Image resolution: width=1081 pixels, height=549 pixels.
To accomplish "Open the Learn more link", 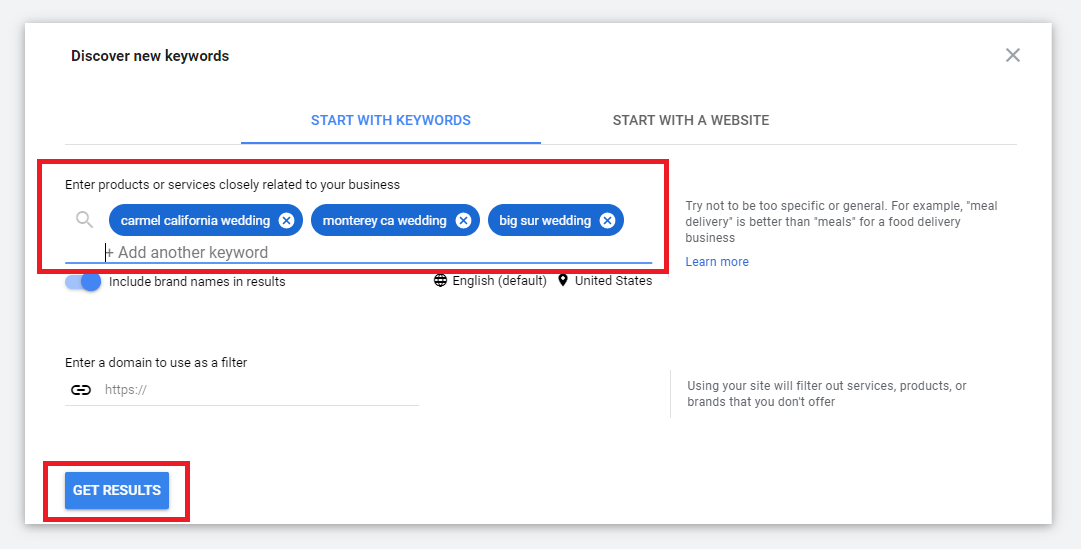I will (x=717, y=261).
